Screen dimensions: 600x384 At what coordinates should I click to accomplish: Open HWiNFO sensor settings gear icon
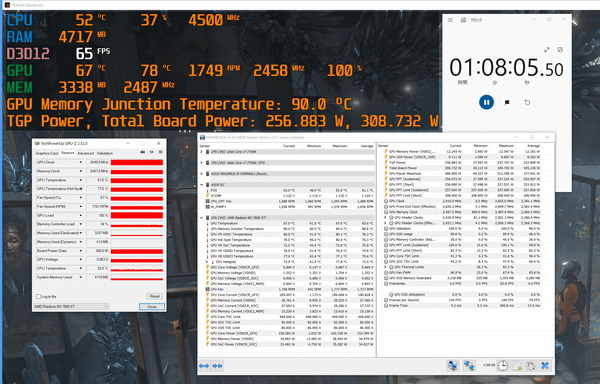point(531,366)
